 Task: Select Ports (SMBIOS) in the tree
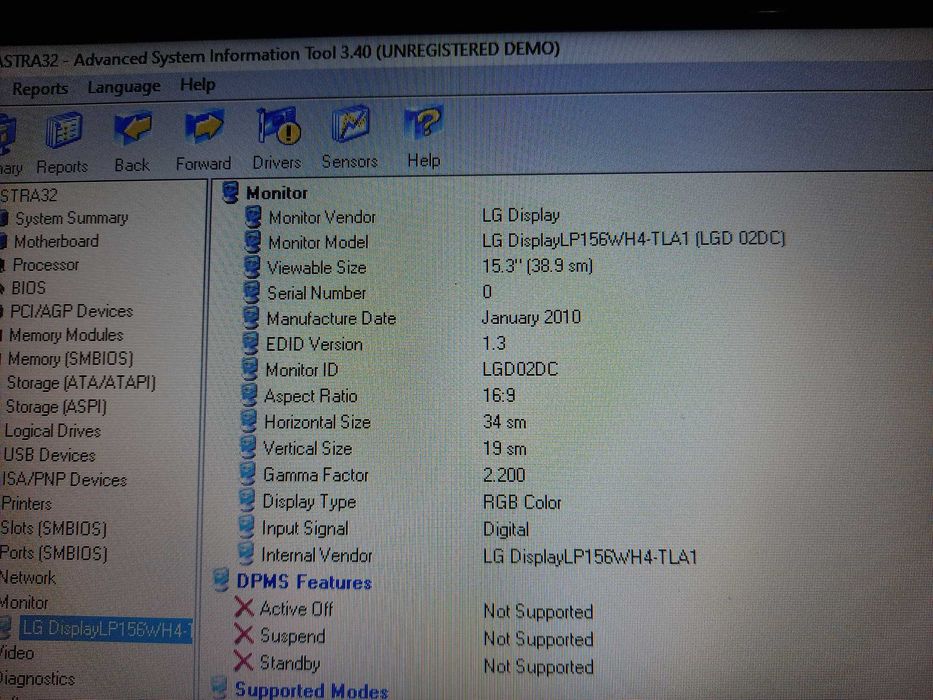(x=54, y=554)
